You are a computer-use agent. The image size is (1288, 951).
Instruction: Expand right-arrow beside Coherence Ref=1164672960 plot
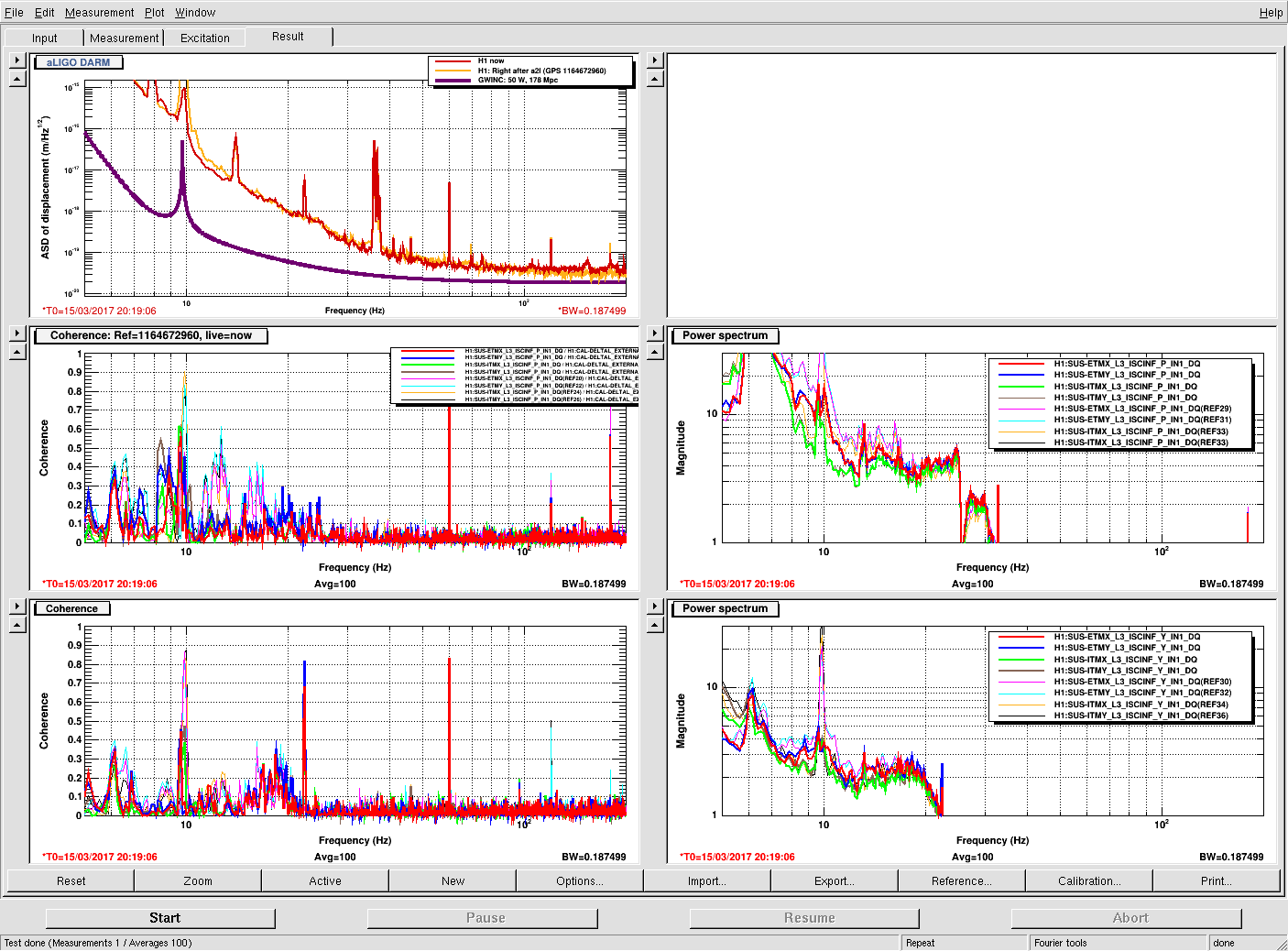tap(16, 333)
